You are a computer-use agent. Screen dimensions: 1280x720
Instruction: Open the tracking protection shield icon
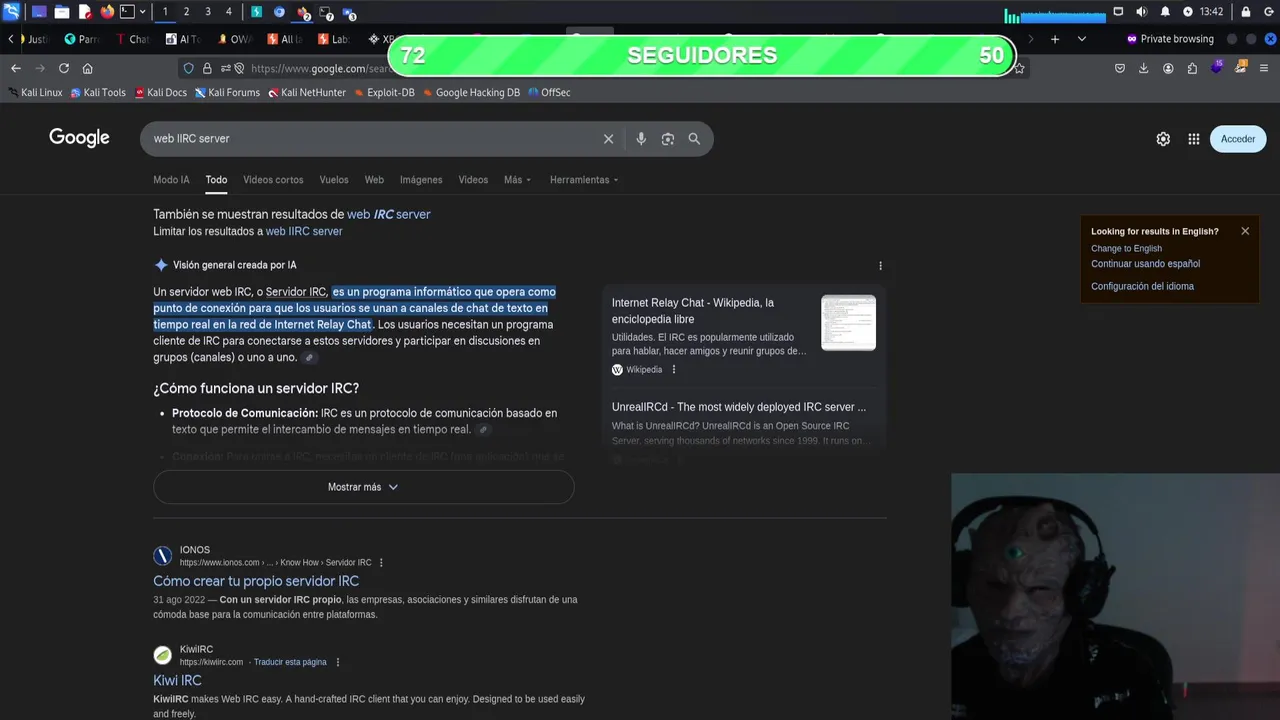(188, 68)
